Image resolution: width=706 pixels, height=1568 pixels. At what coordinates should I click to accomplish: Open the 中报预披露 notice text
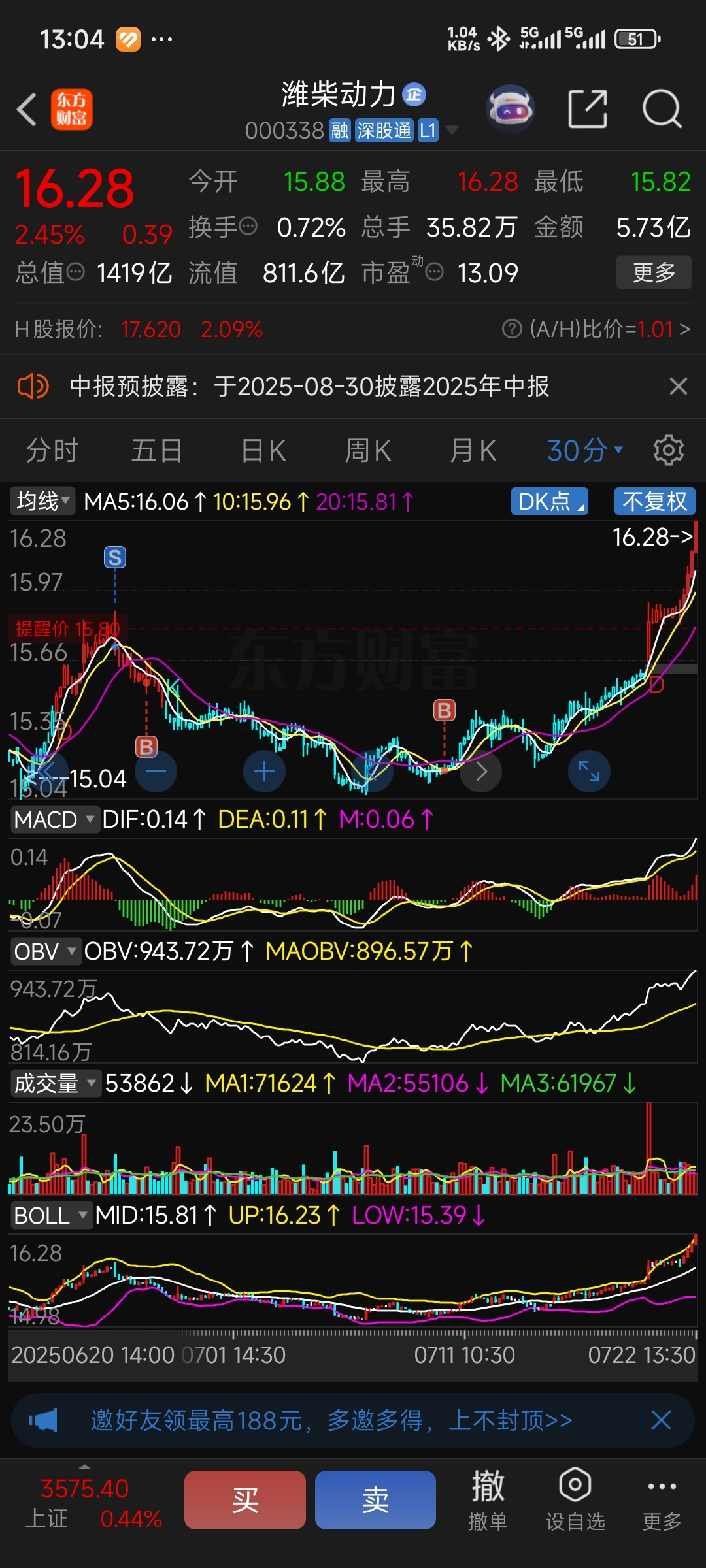click(x=309, y=386)
